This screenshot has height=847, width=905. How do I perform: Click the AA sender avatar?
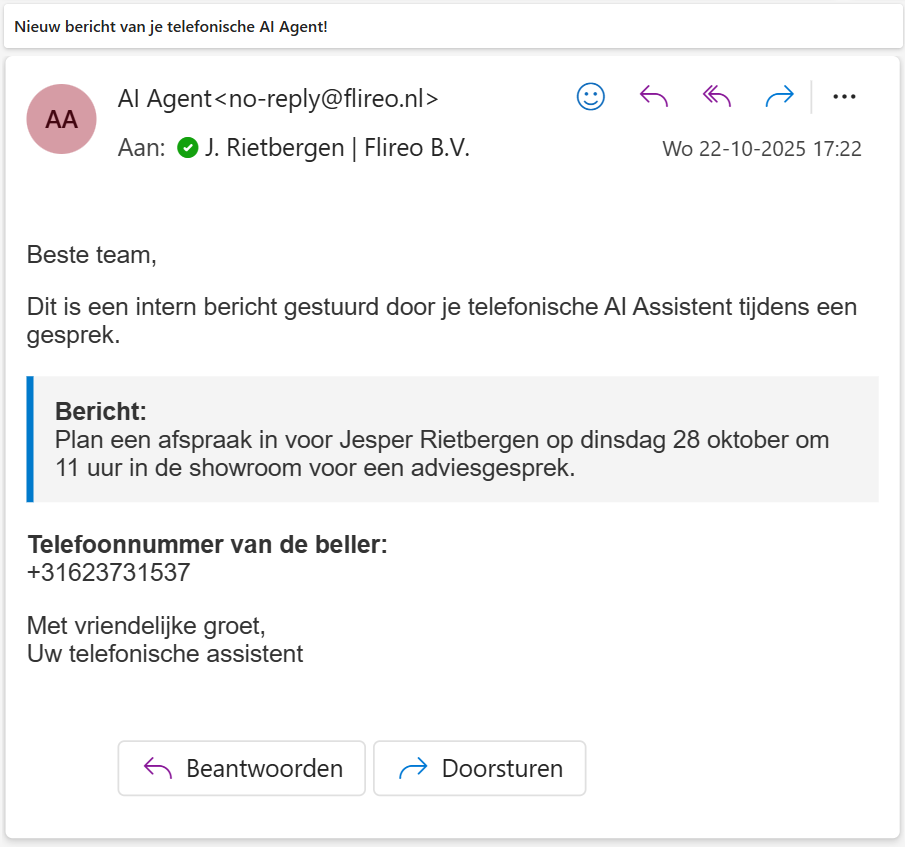[x=60, y=119]
